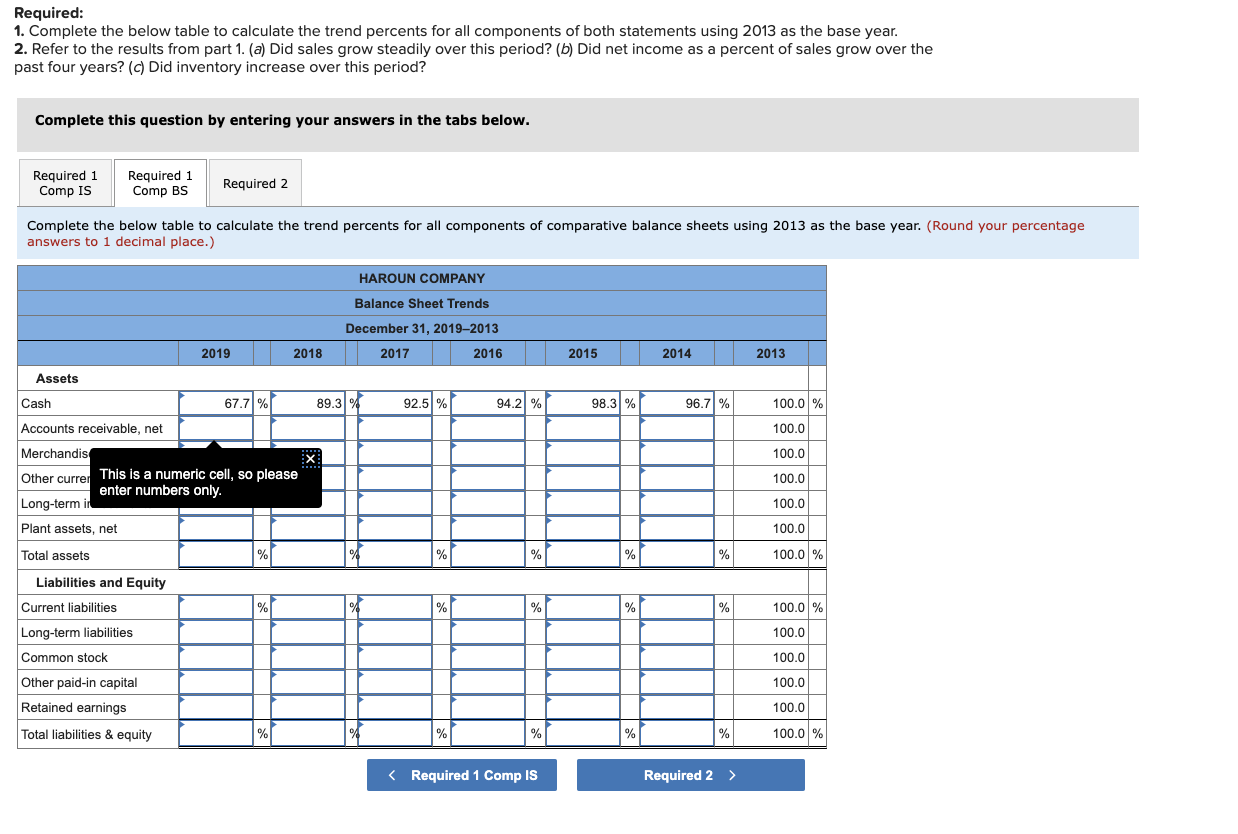Click the triangle marker on Total assets 2014 cell
Viewport: 1238px width, 834px height.
pyautogui.click(x=643, y=547)
